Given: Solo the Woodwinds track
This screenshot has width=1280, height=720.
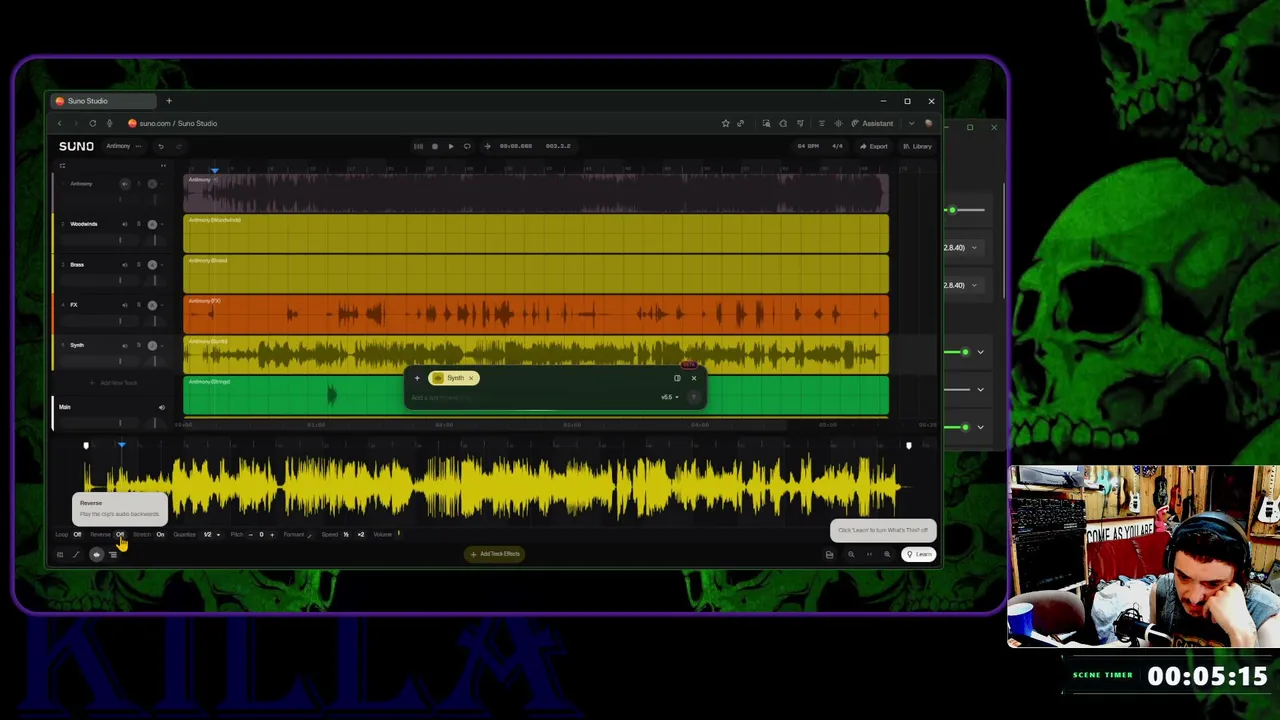Looking at the screenshot, I should click(138, 224).
